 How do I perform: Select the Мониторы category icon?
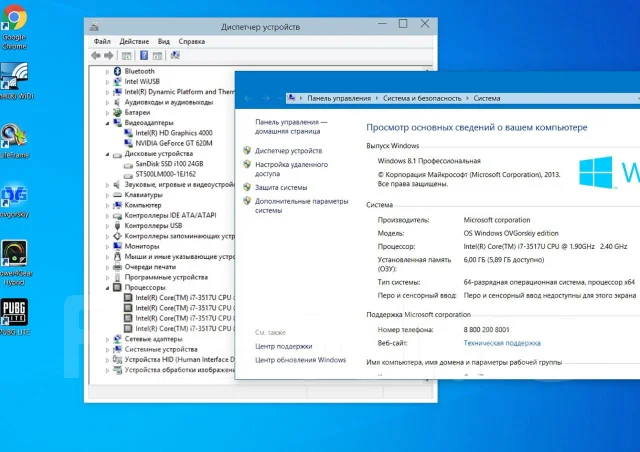[x=118, y=246]
